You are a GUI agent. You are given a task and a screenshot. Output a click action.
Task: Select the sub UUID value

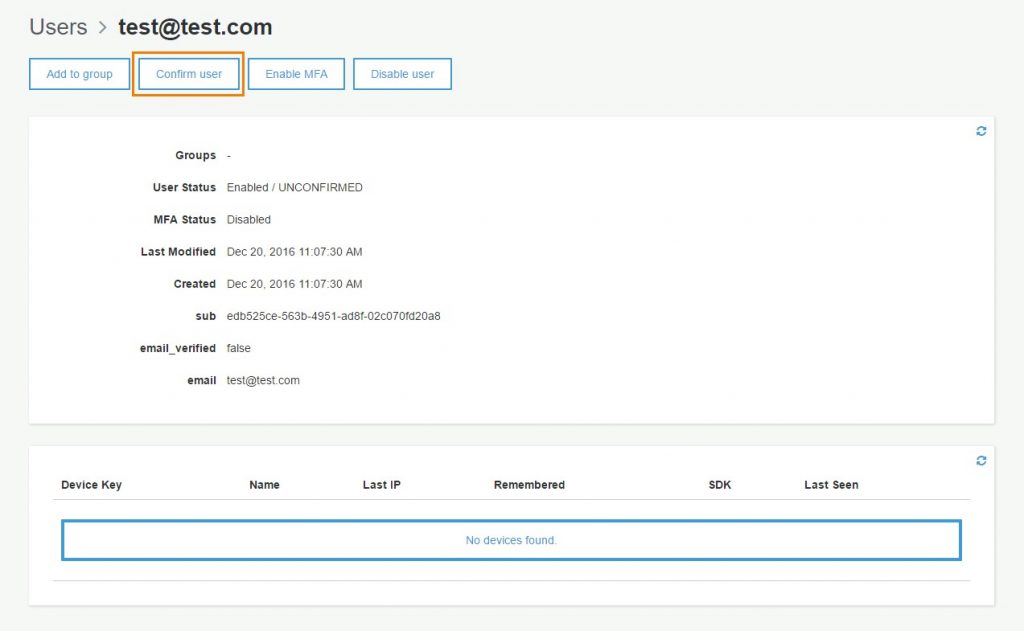(333, 316)
